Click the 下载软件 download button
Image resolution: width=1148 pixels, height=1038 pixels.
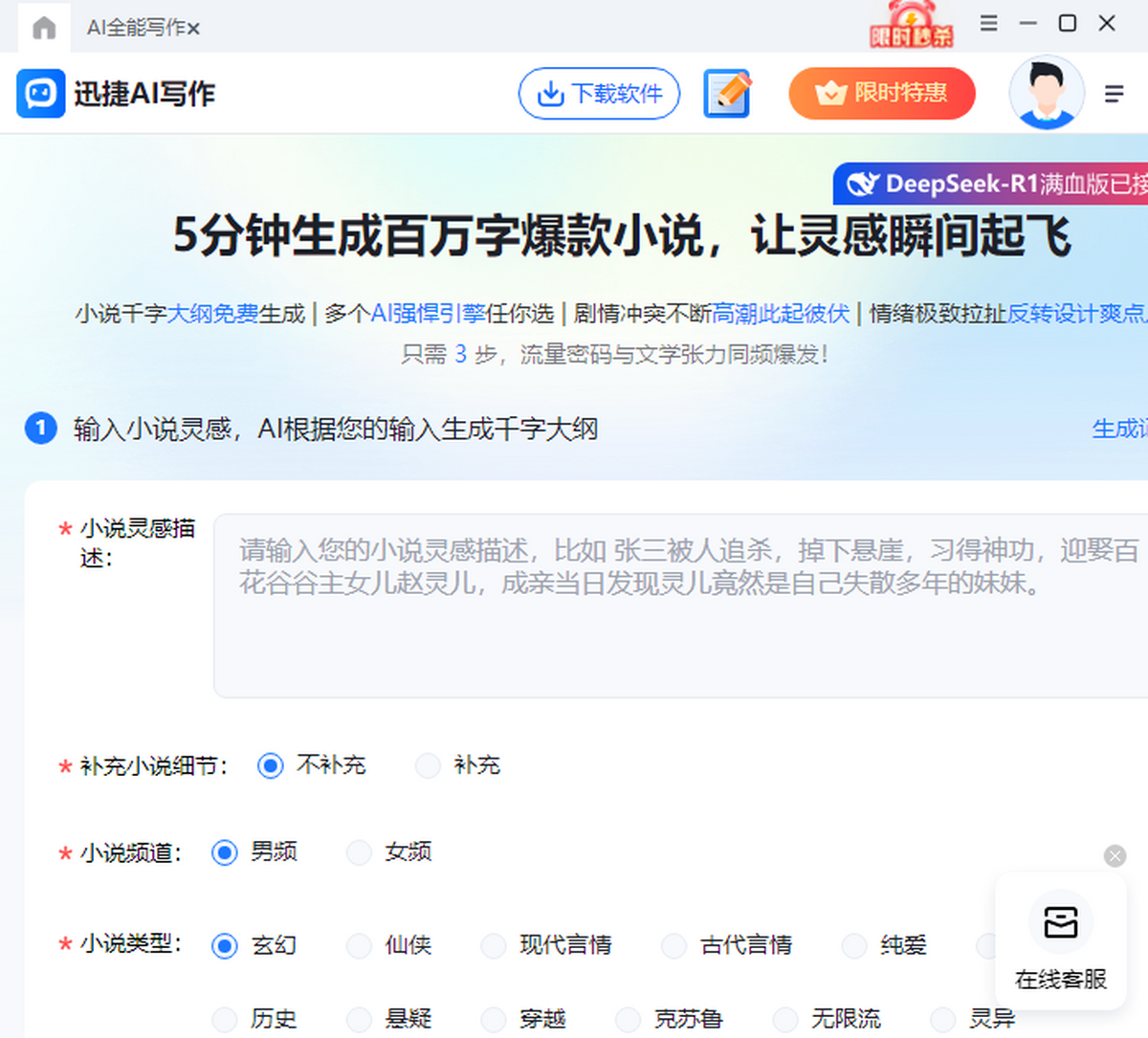point(599,94)
